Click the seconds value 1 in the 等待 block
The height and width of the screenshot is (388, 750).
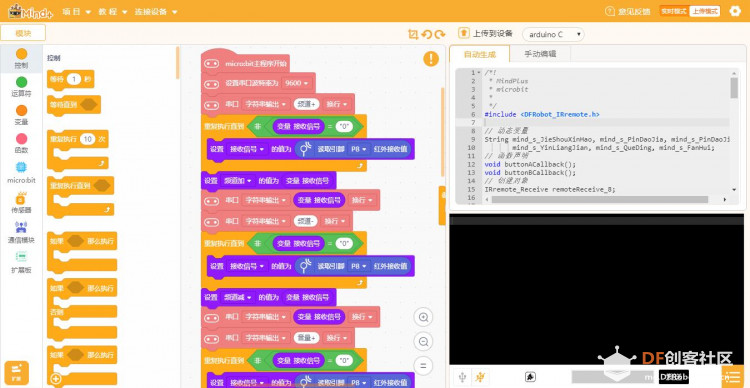[74, 79]
